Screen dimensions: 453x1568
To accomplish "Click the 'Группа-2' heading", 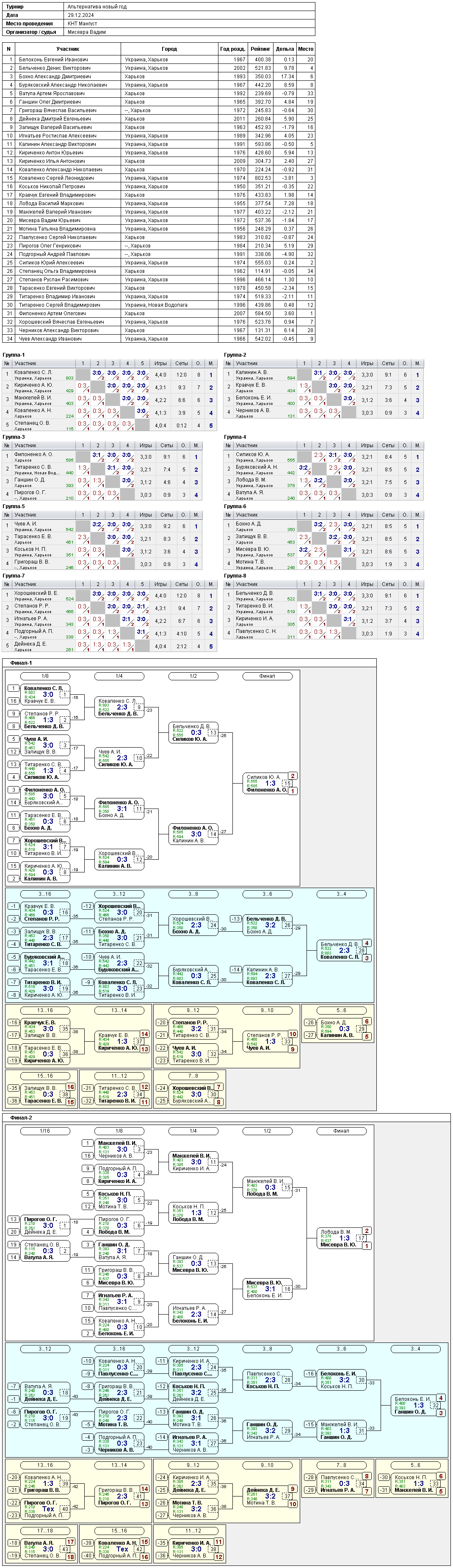I will pos(235,355).
